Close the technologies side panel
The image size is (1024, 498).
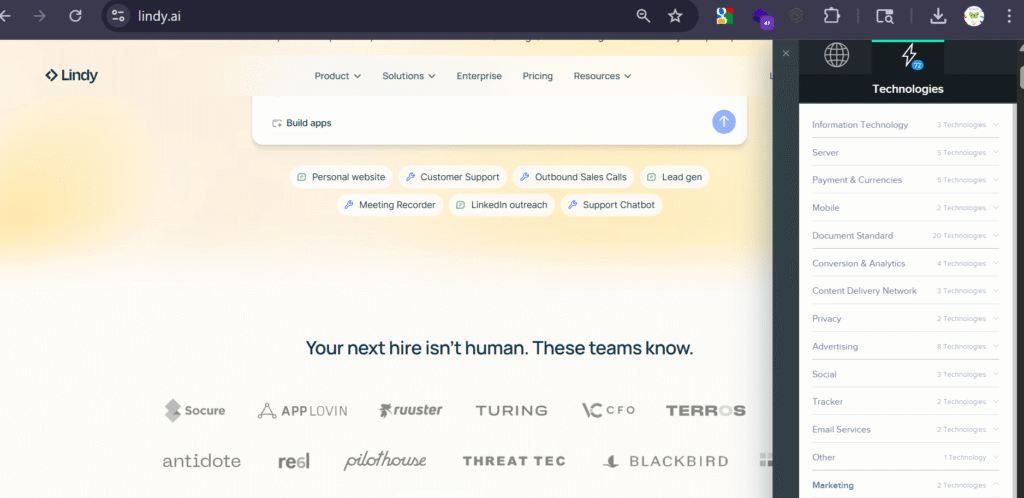pos(786,53)
